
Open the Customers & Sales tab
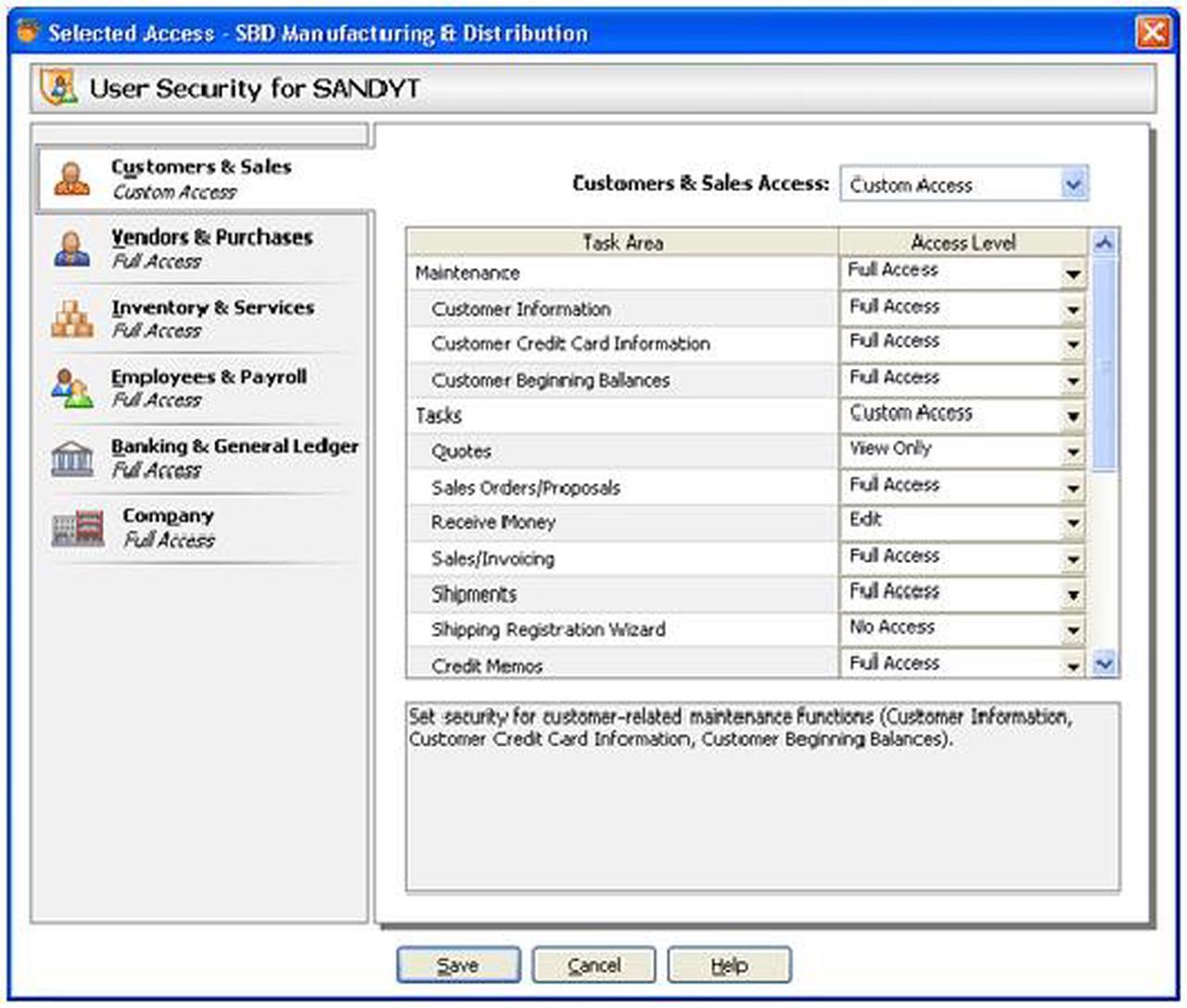coord(204,179)
